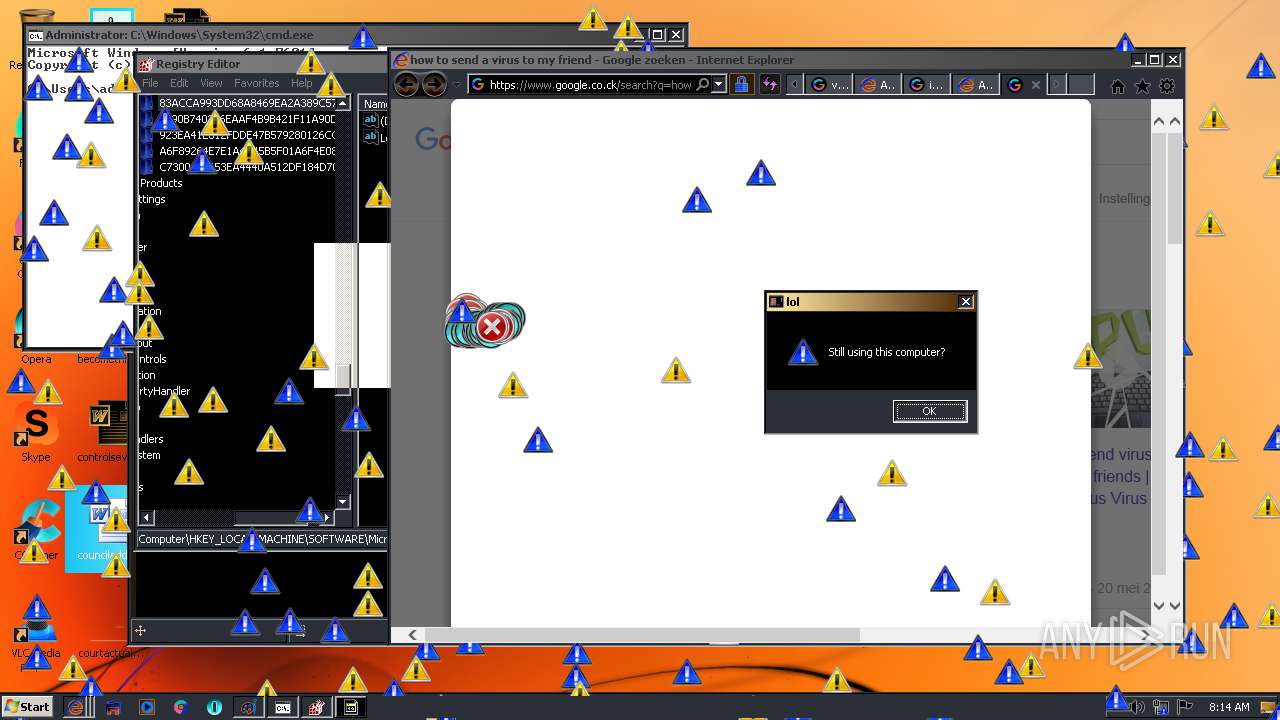
Task: Click the Action Center flag tray icon
Action: point(1186,707)
